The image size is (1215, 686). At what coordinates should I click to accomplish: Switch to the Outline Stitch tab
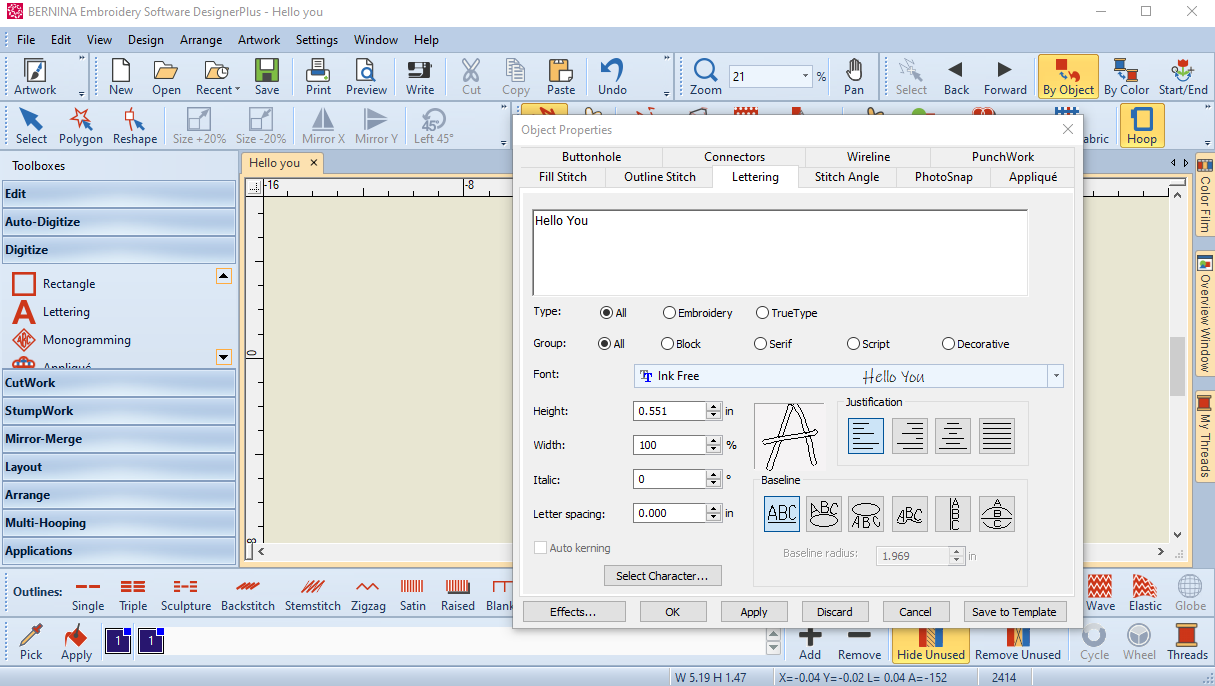(x=660, y=177)
